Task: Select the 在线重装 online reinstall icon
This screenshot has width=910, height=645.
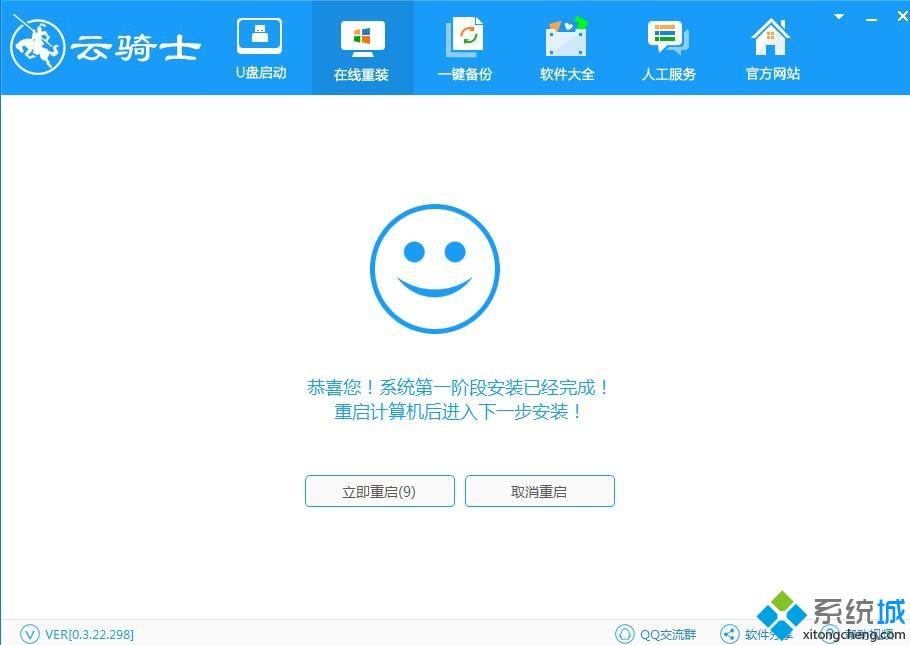Action: (x=362, y=40)
